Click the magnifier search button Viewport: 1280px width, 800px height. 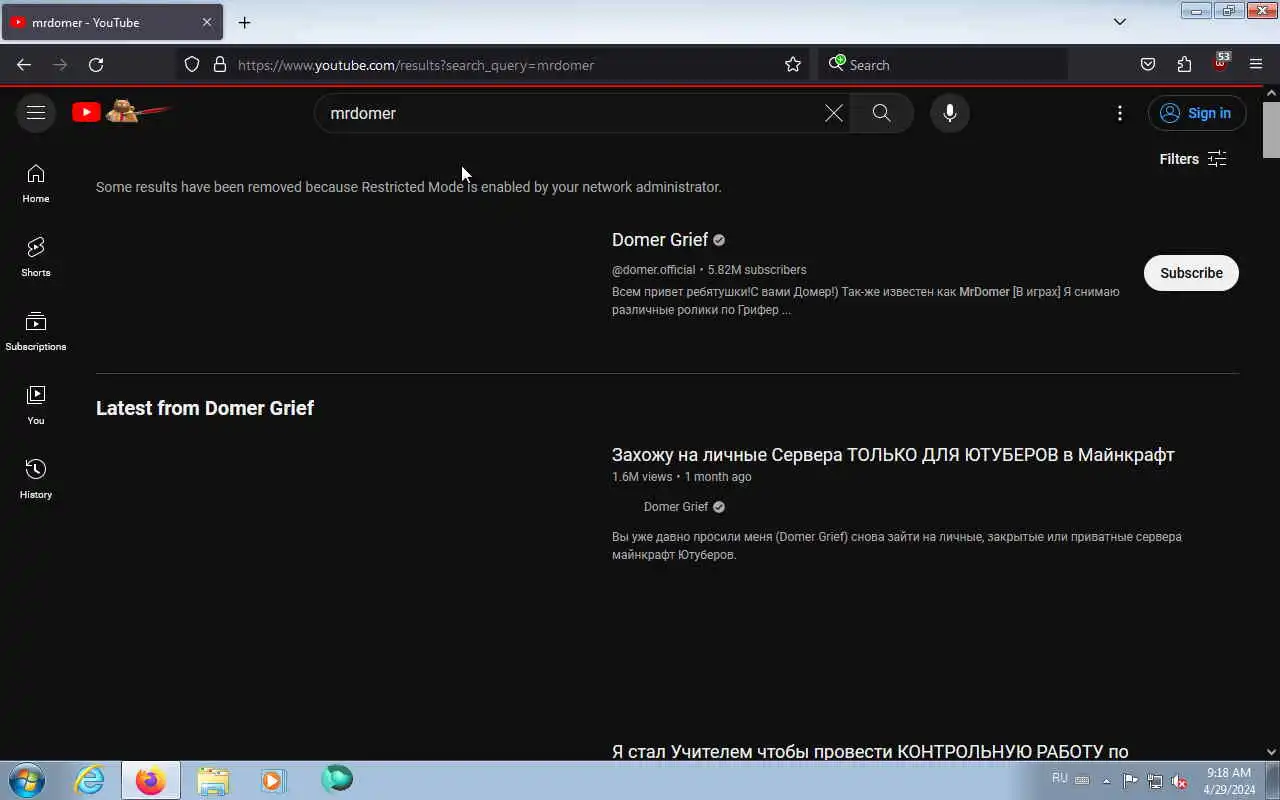coord(881,113)
